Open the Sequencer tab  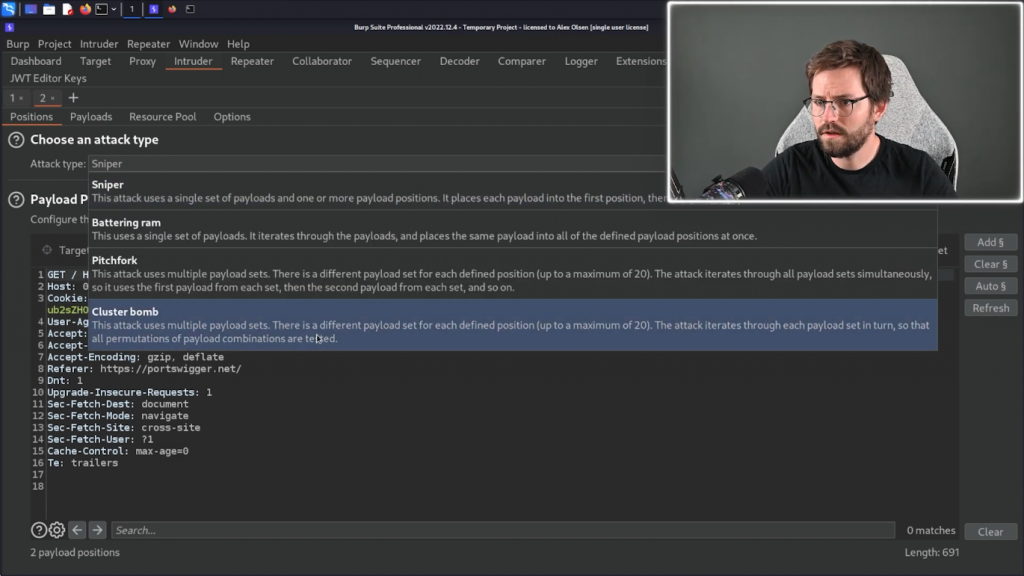coord(396,61)
